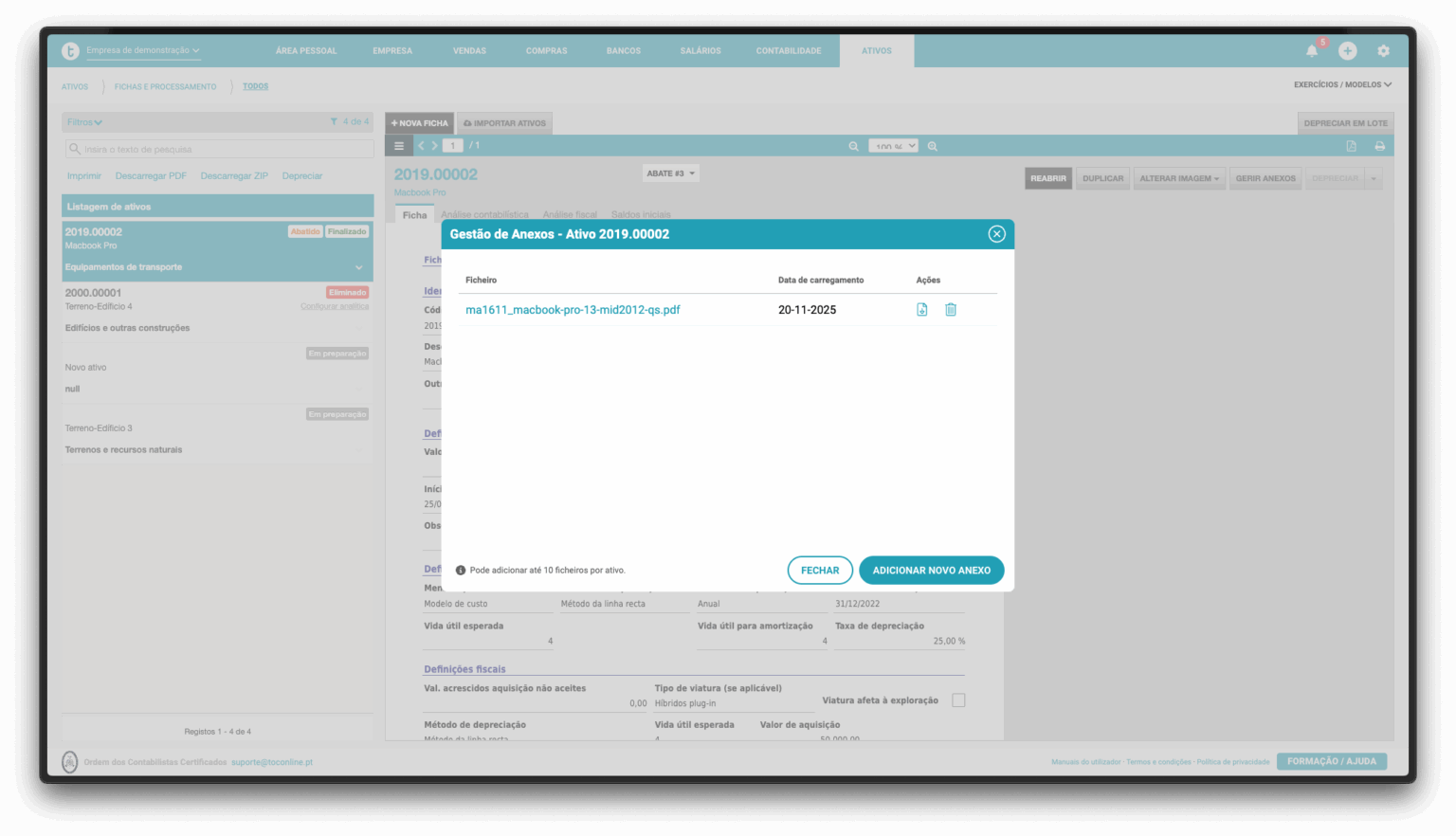Image resolution: width=1456 pixels, height=836 pixels.
Task: Close the Gestão de Anexos dialog
Action: click(996, 234)
